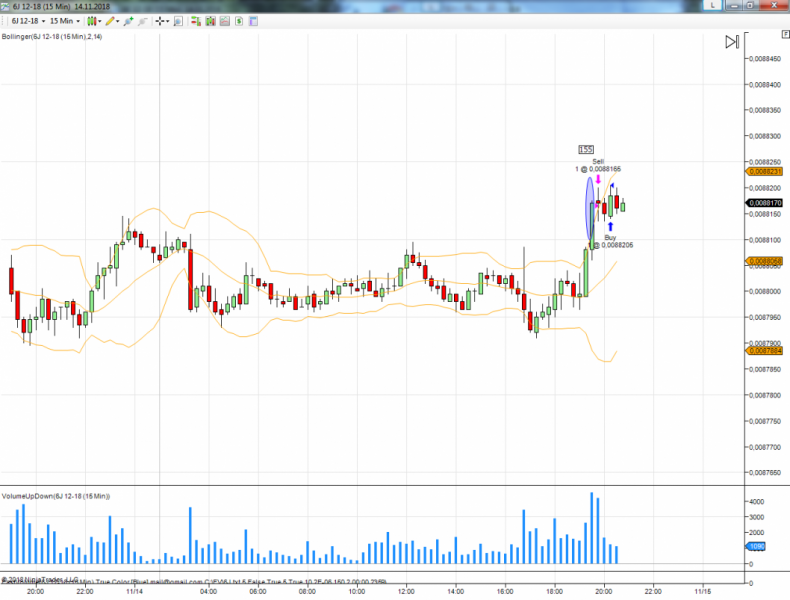Click the tallest volume bar near 19:30

click(591, 528)
